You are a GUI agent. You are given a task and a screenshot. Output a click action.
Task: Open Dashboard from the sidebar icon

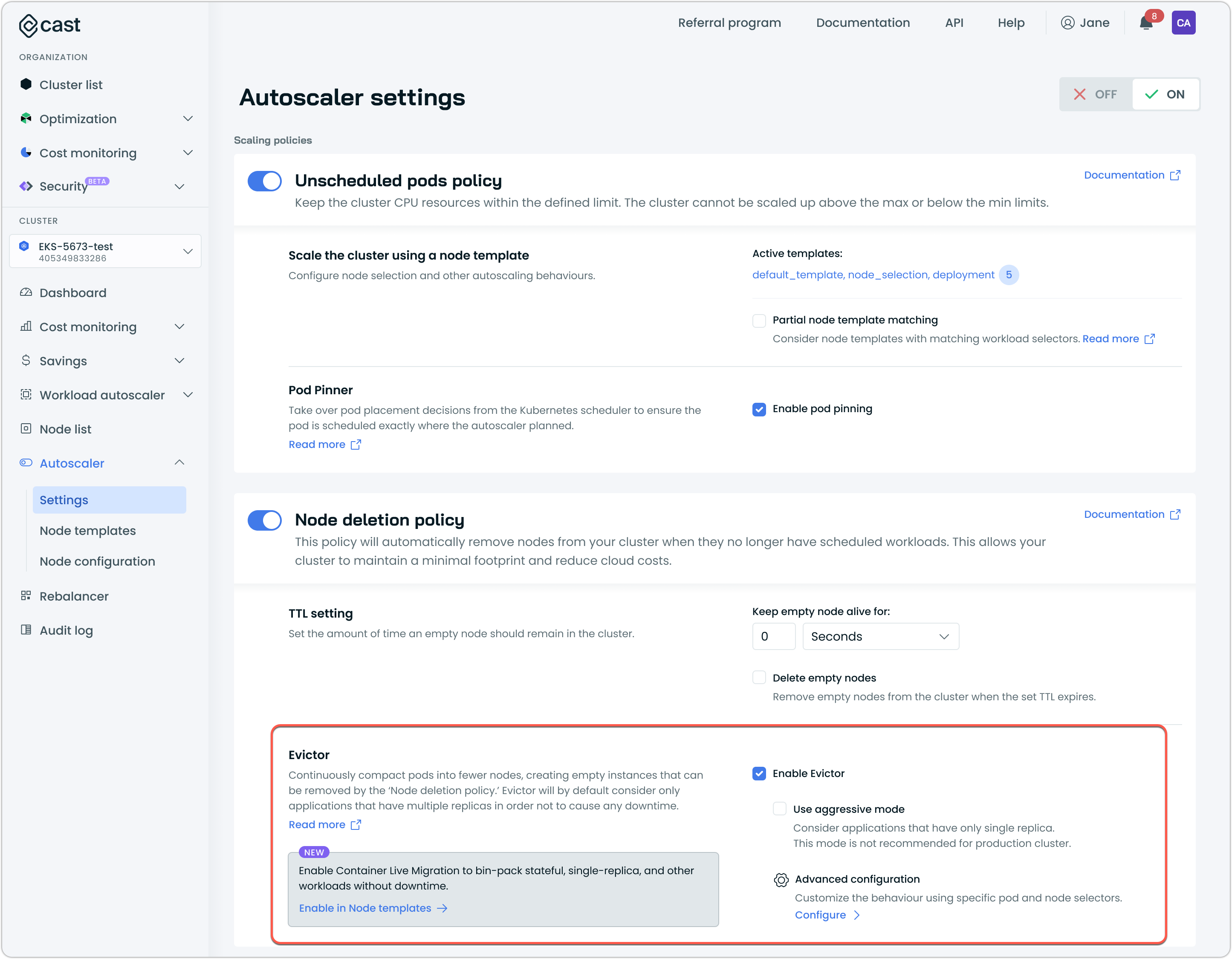tap(26, 292)
